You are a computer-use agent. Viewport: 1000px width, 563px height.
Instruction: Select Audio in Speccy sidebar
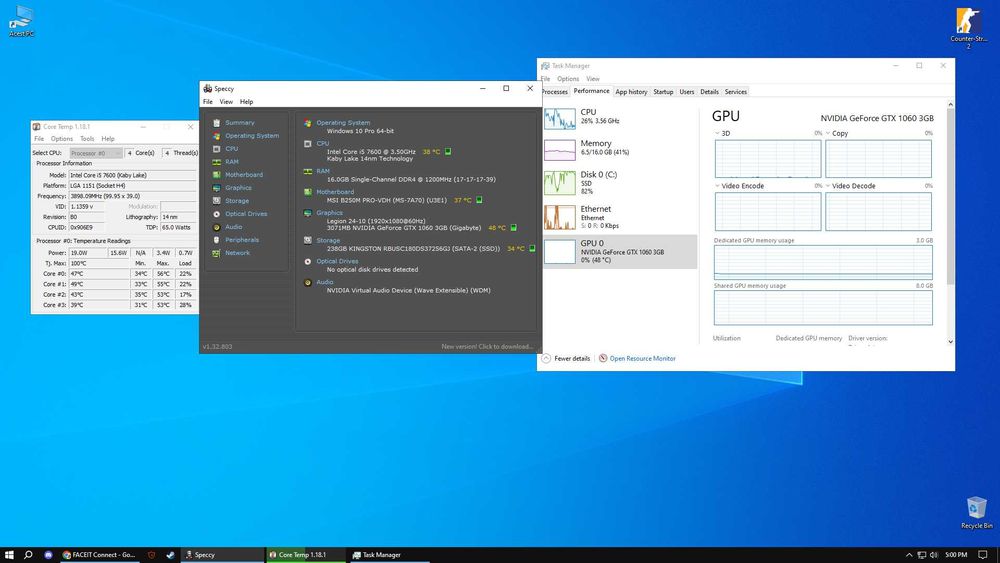click(x=233, y=226)
